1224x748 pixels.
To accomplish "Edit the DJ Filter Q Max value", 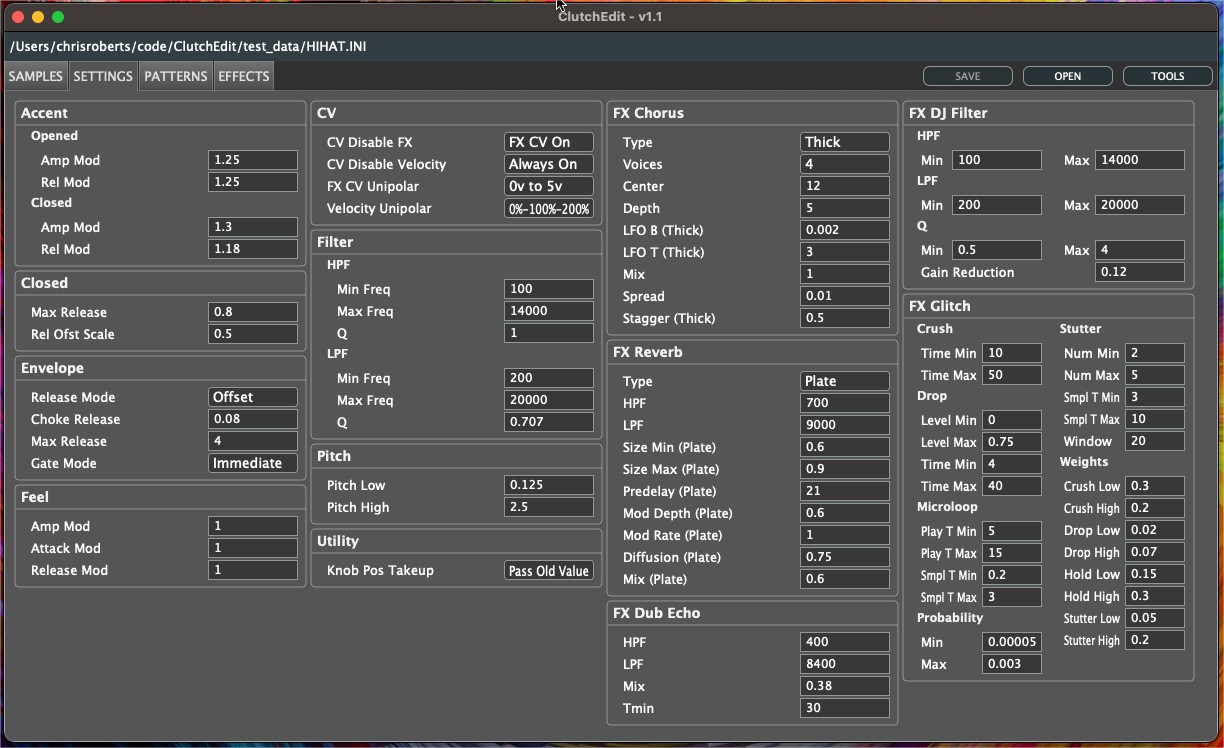I will click(1140, 250).
